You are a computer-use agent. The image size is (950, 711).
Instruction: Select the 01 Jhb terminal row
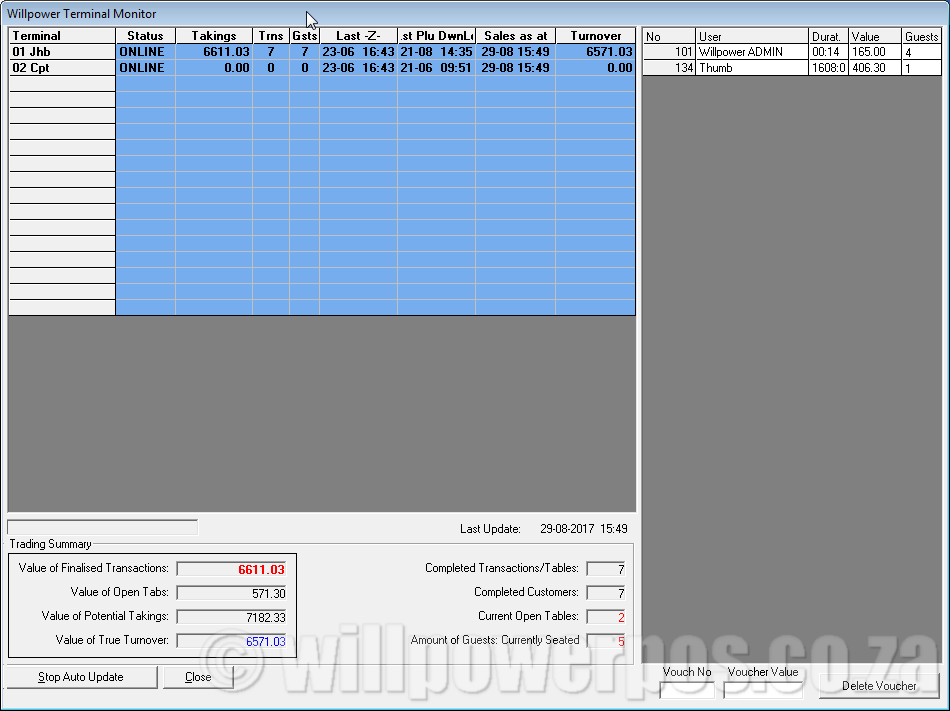(x=62, y=52)
